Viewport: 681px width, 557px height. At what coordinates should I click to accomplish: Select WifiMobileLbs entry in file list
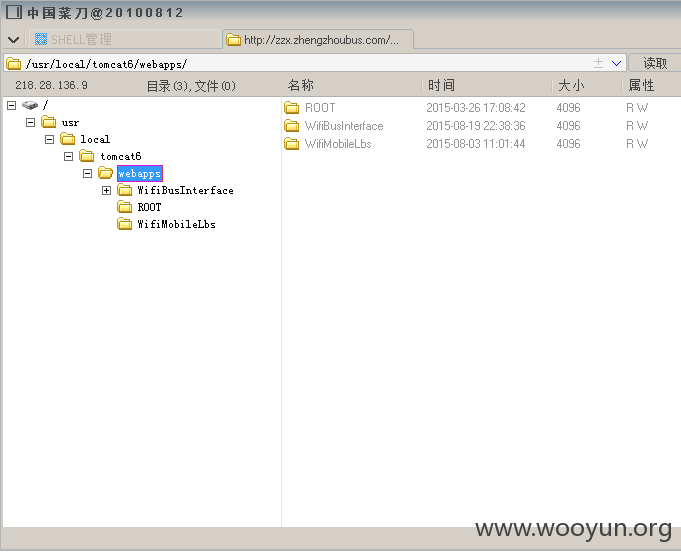[x=338, y=144]
